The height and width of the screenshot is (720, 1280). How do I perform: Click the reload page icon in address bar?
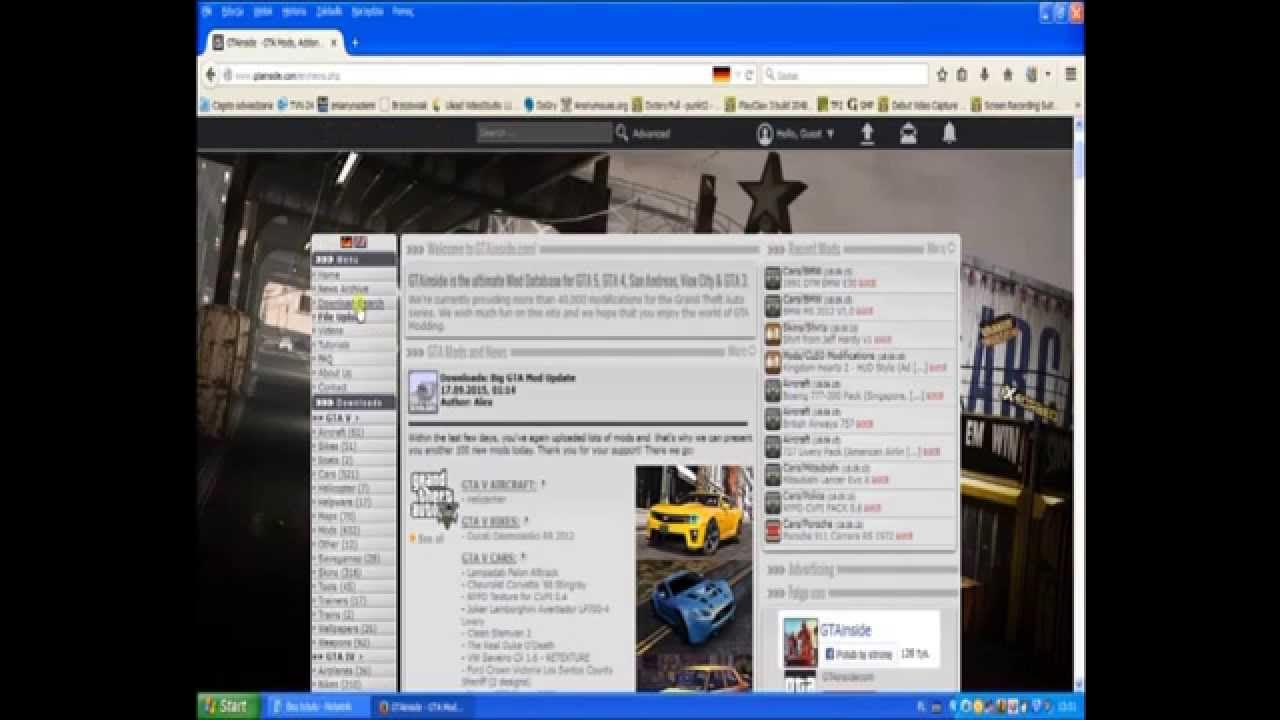click(749, 75)
